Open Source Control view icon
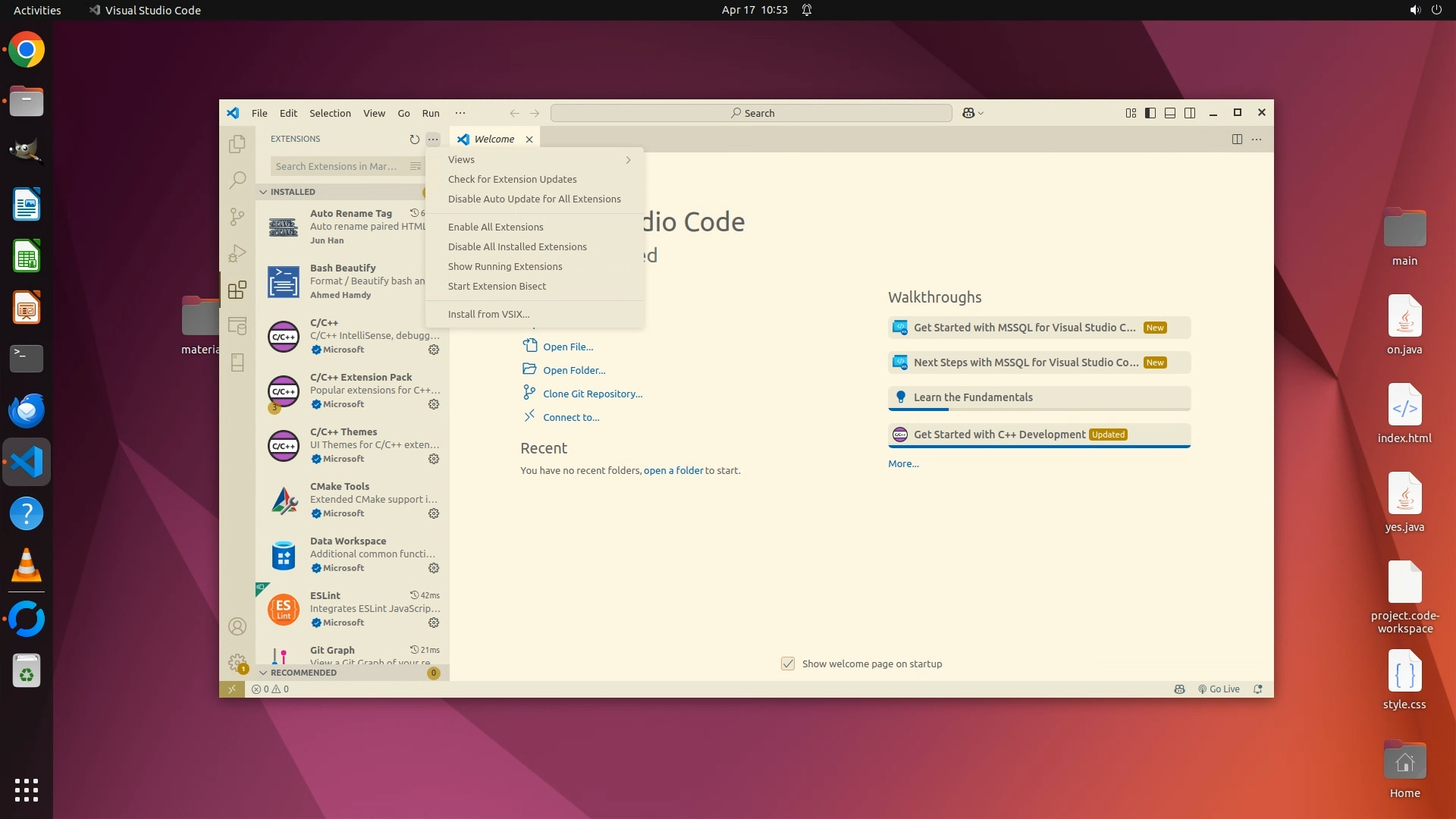The image size is (1456, 819). coord(237,217)
